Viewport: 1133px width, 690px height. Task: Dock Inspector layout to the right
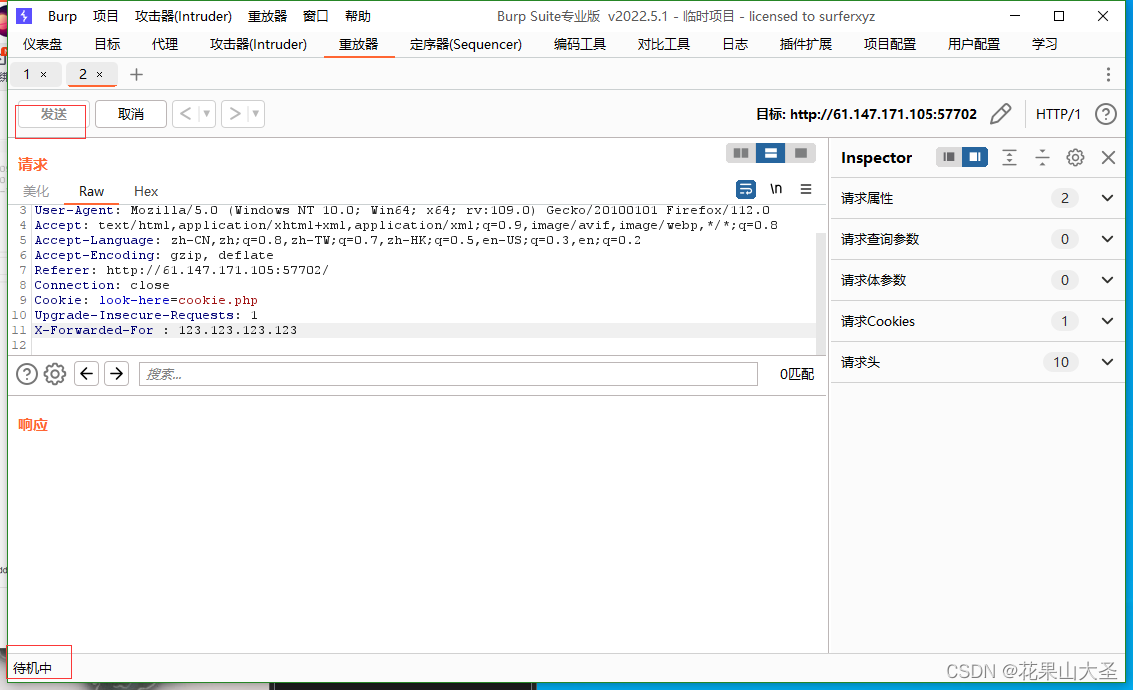pos(975,157)
